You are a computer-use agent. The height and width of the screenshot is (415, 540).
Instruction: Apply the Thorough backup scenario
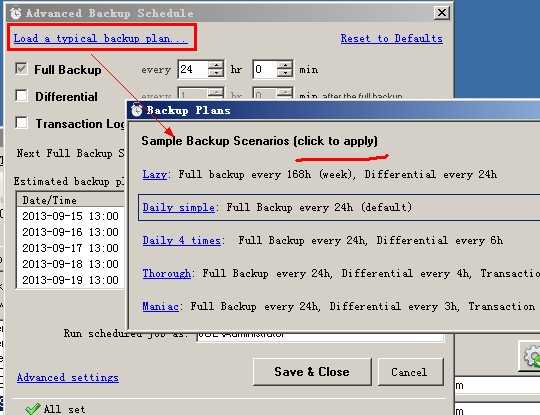coord(167,273)
